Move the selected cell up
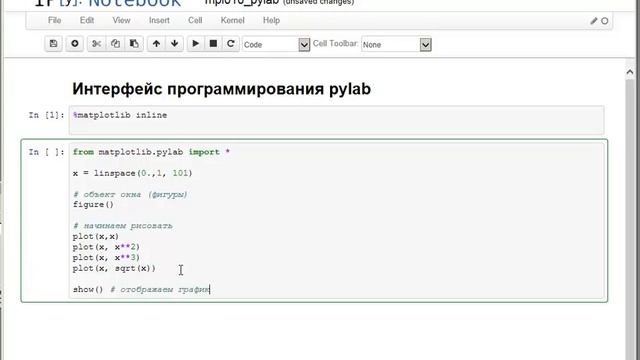 [156, 44]
